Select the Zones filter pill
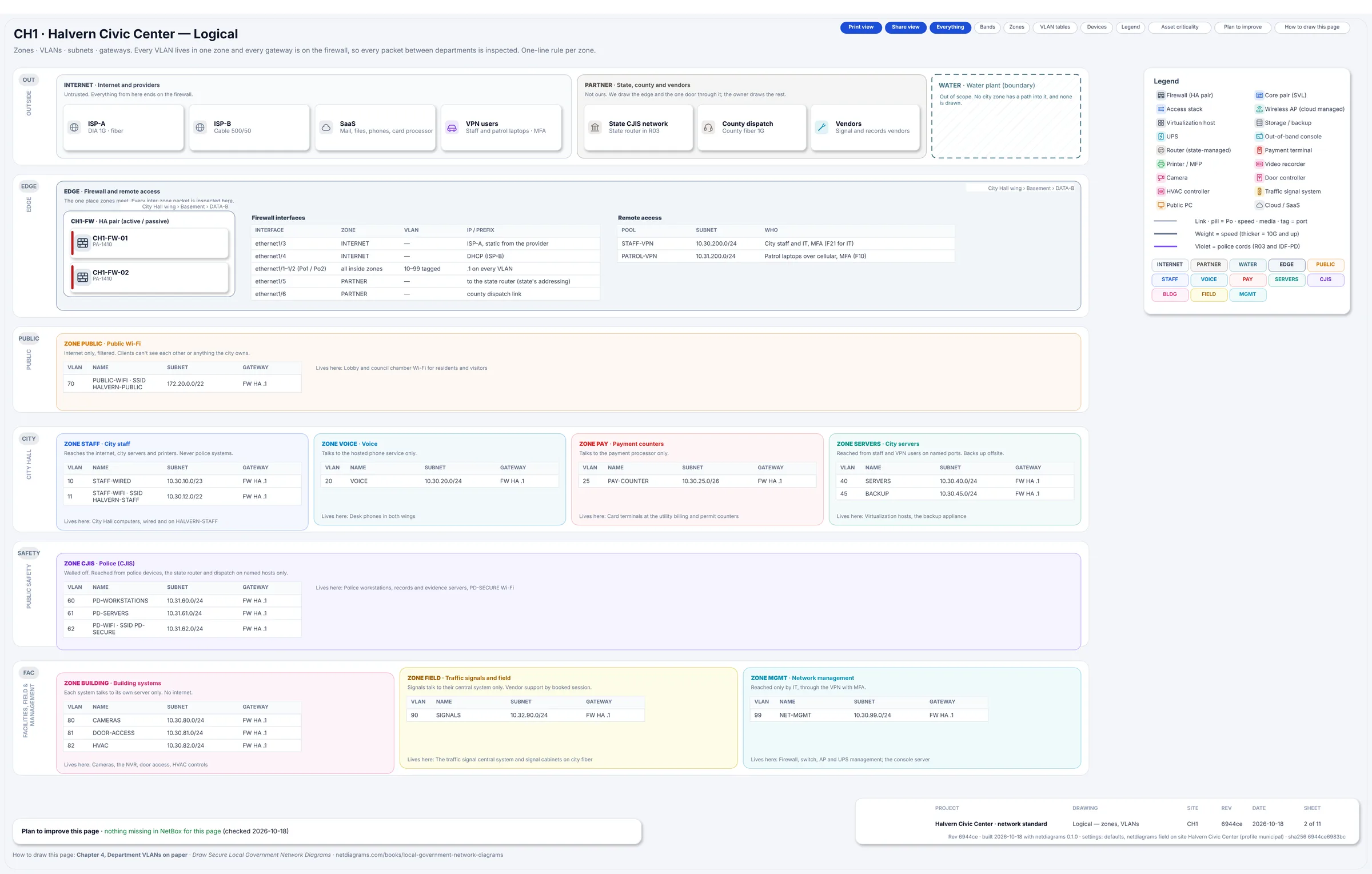 click(1016, 27)
